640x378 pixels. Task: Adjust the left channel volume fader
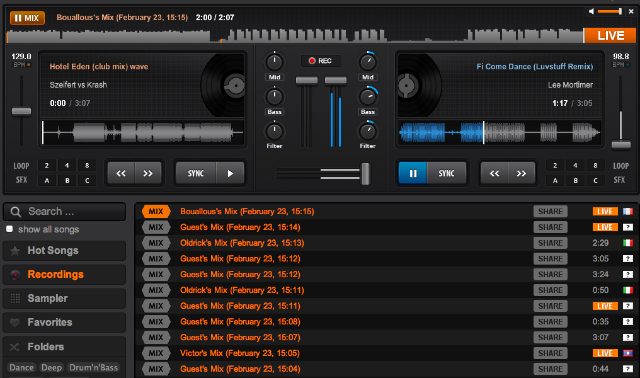307,80
